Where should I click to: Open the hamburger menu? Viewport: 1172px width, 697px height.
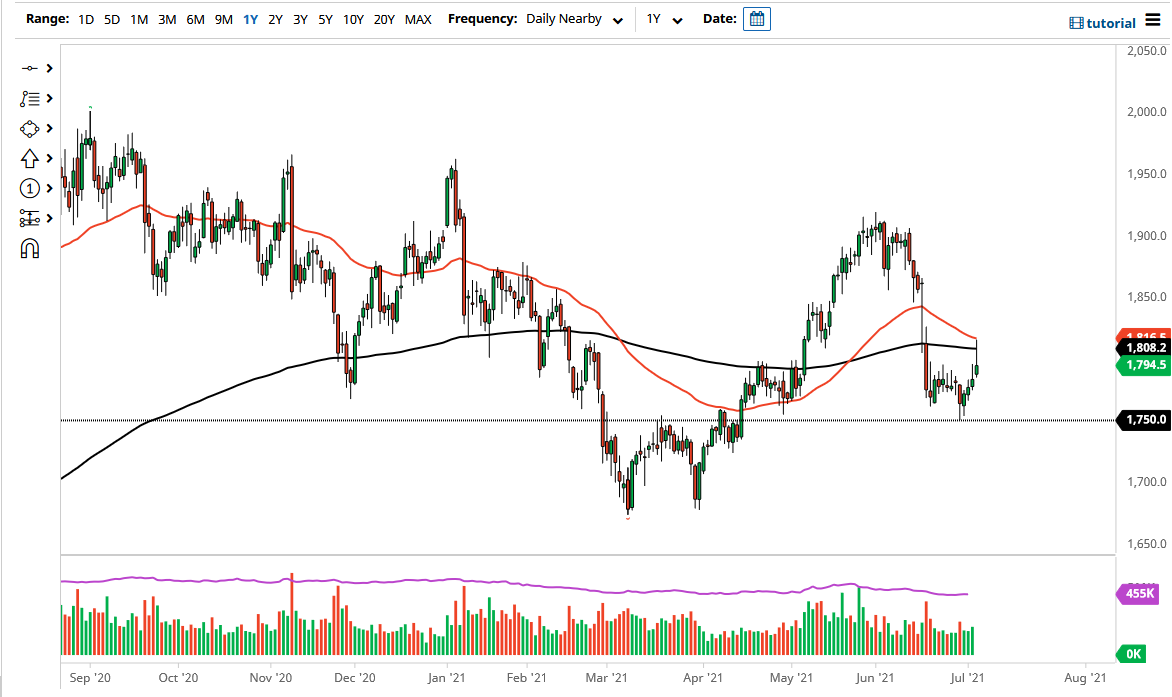(x=1153, y=22)
